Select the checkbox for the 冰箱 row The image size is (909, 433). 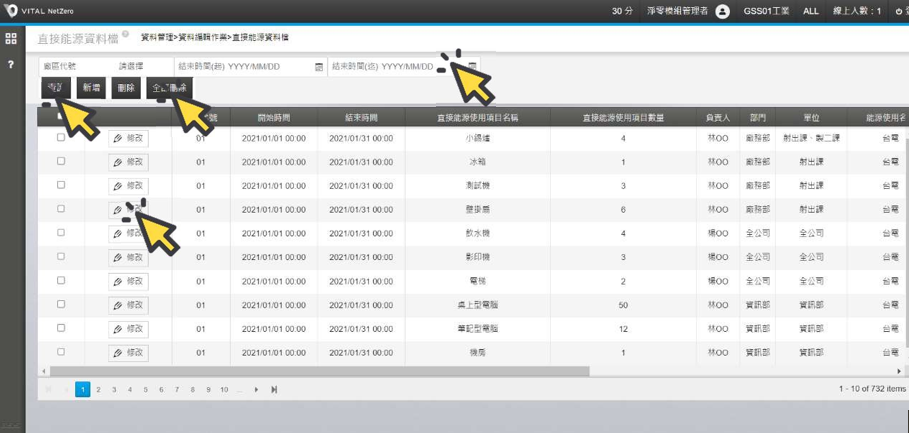[61, 161]
